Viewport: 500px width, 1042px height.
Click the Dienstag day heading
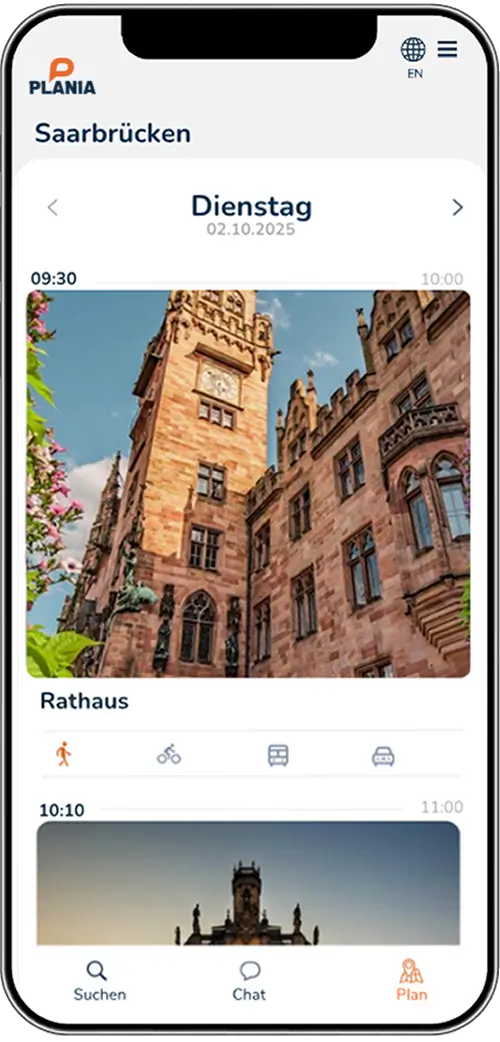(251, 207)
